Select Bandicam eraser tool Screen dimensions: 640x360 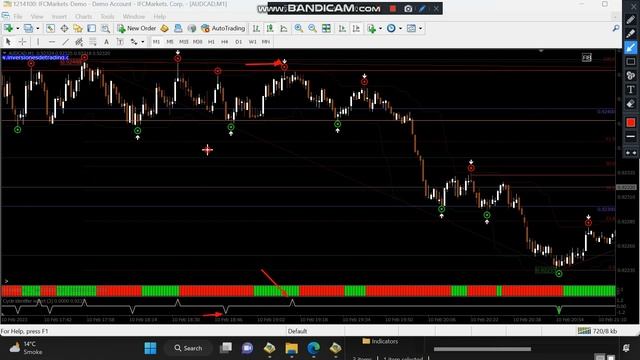pos(631,104)
